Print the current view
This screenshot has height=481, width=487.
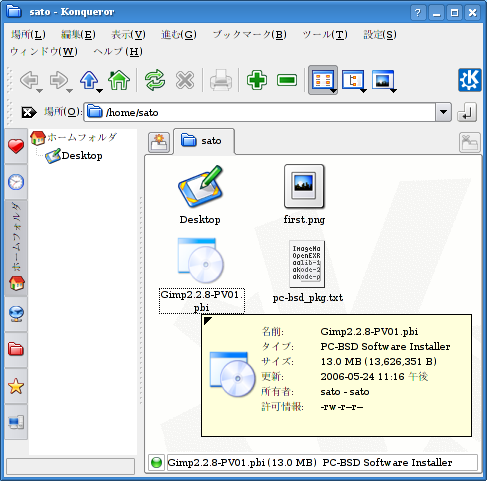[x=221, y=80]
